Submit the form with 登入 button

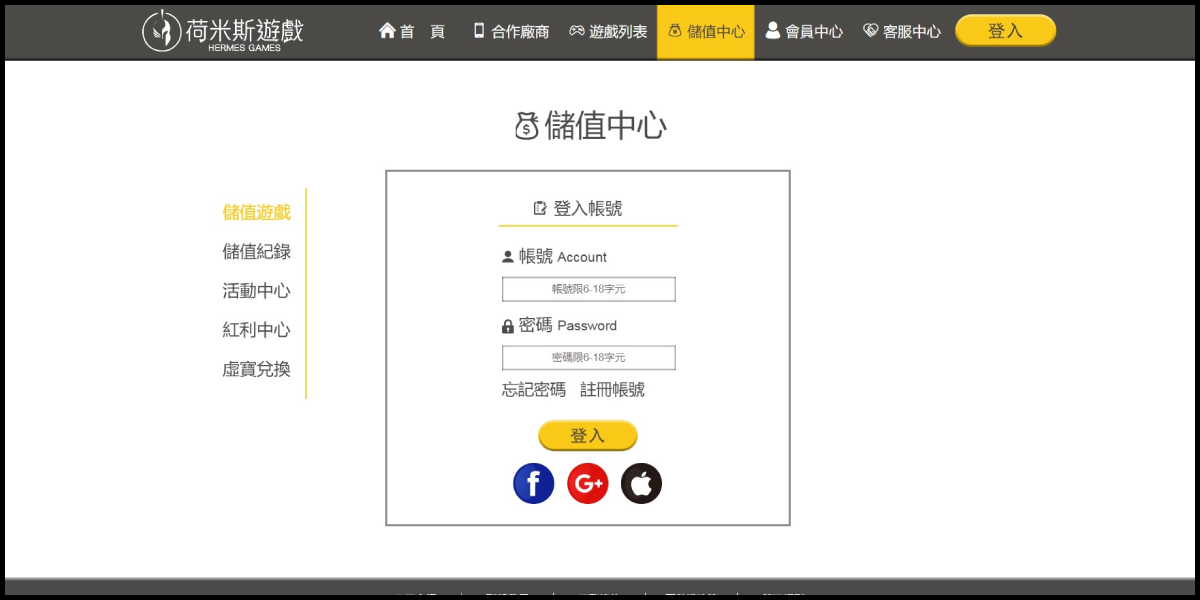click(587, 436)
